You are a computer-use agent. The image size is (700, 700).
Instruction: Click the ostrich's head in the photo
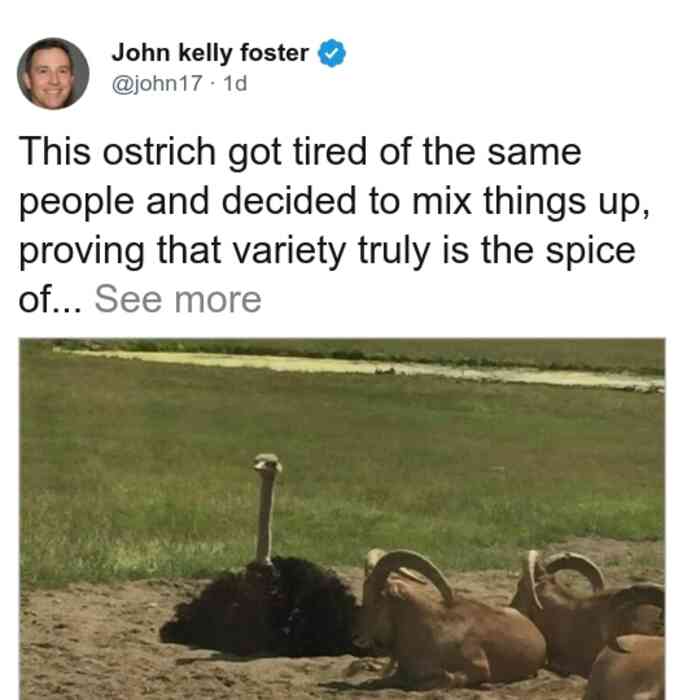[267, 463]
